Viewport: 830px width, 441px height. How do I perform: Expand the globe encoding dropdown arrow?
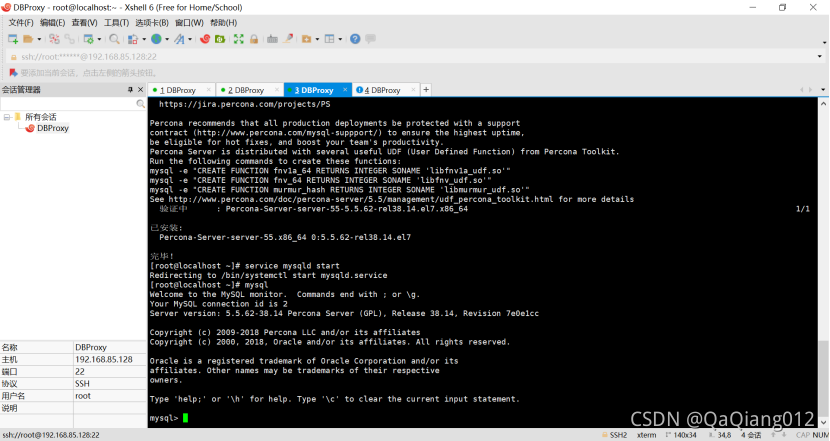pyautogui.click(x=167, y=39)
